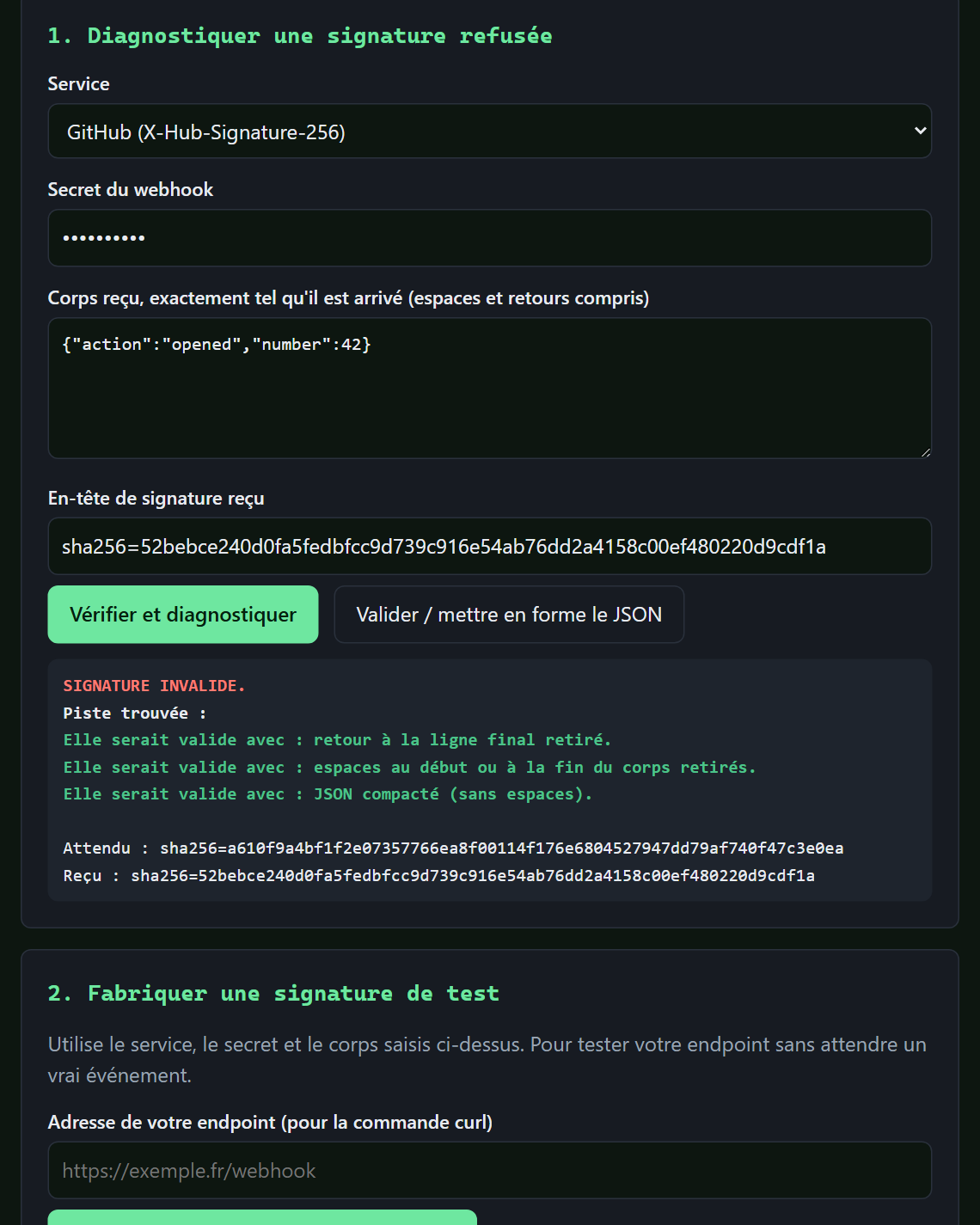Click hint 'espaces au début ou à la fin'
980x1225 pixels.
tap(409, 767)
